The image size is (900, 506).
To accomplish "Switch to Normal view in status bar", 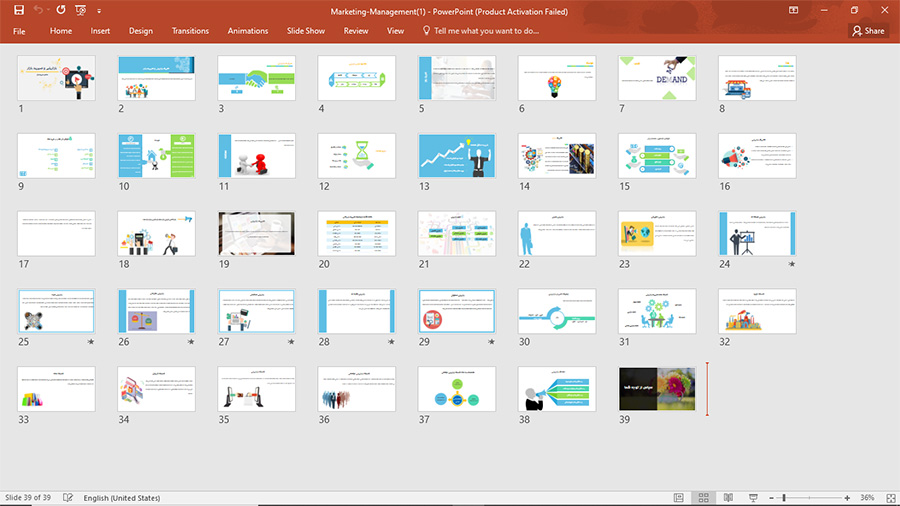I will click(x=679, y=497).
